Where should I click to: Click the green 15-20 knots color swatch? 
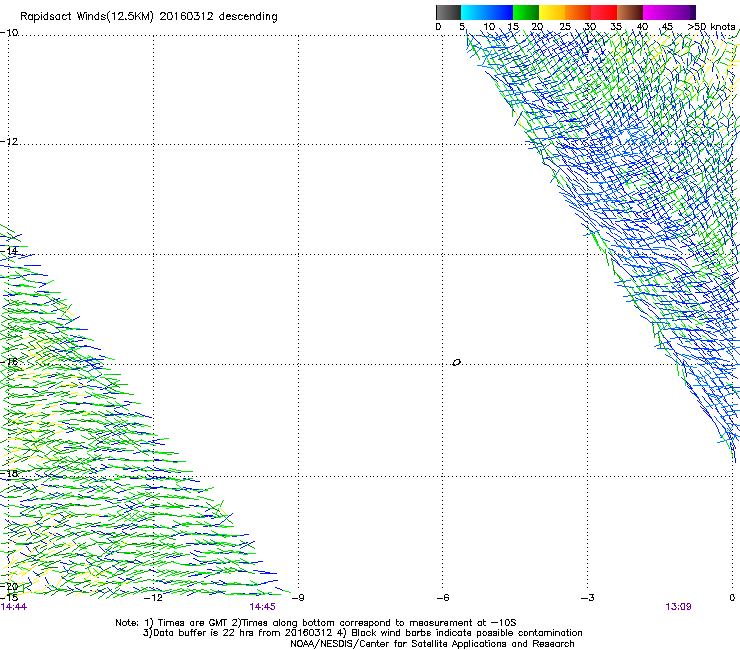pos(526,12)
